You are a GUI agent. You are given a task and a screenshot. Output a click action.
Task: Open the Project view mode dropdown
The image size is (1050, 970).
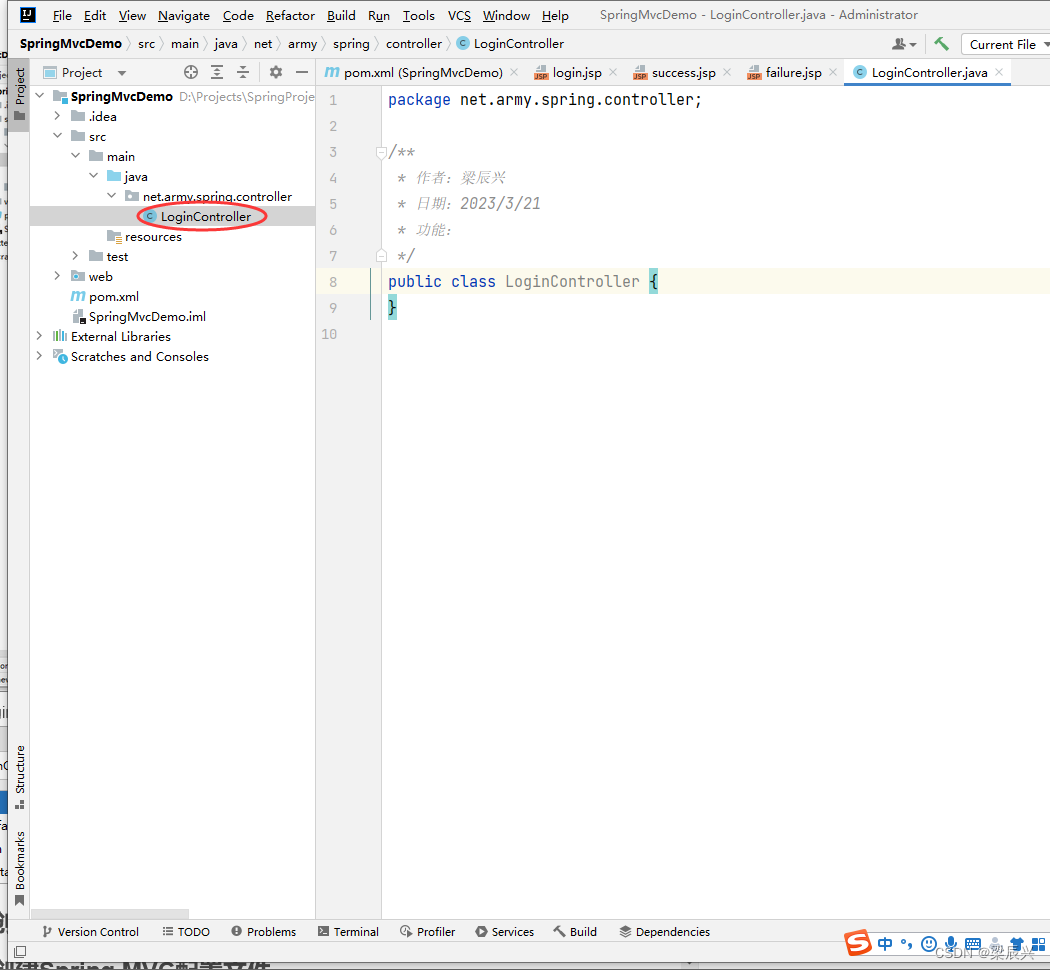(121, 72)
